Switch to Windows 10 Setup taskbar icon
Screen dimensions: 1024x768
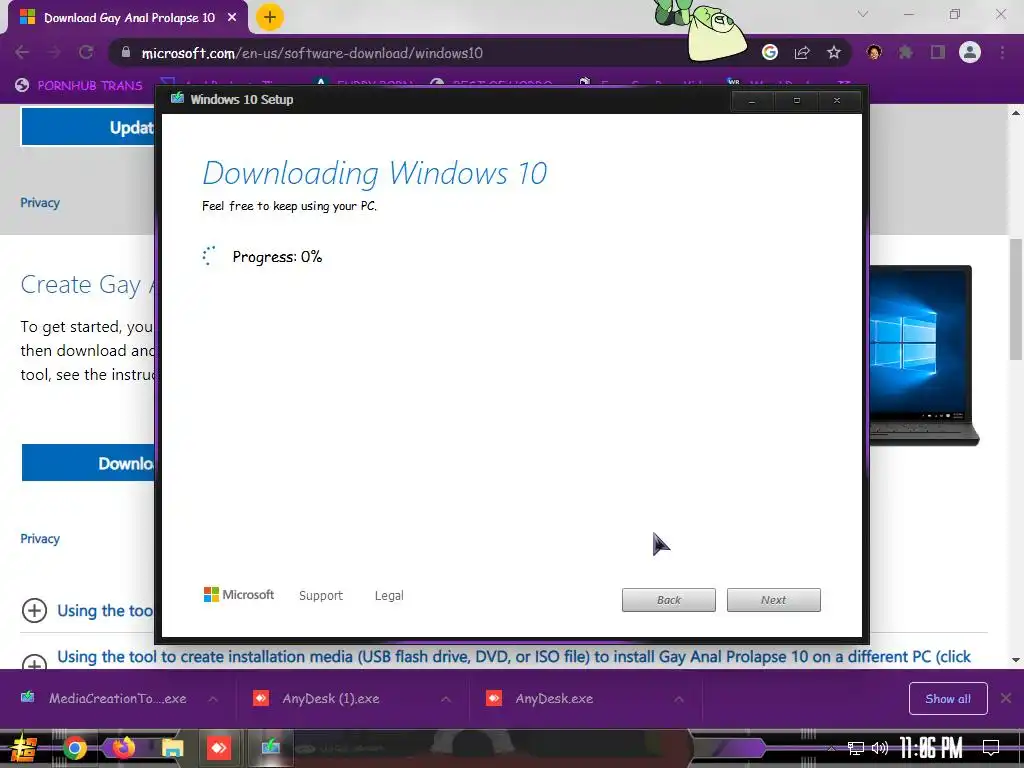pyautogui.click(x=270, y=746)
